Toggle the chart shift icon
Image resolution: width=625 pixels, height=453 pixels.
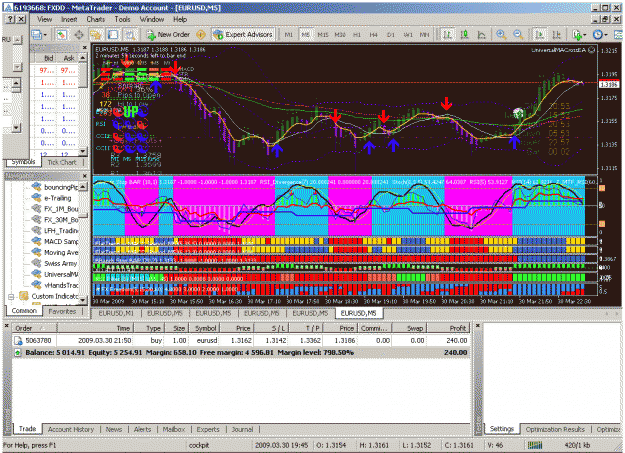point(557,35)
